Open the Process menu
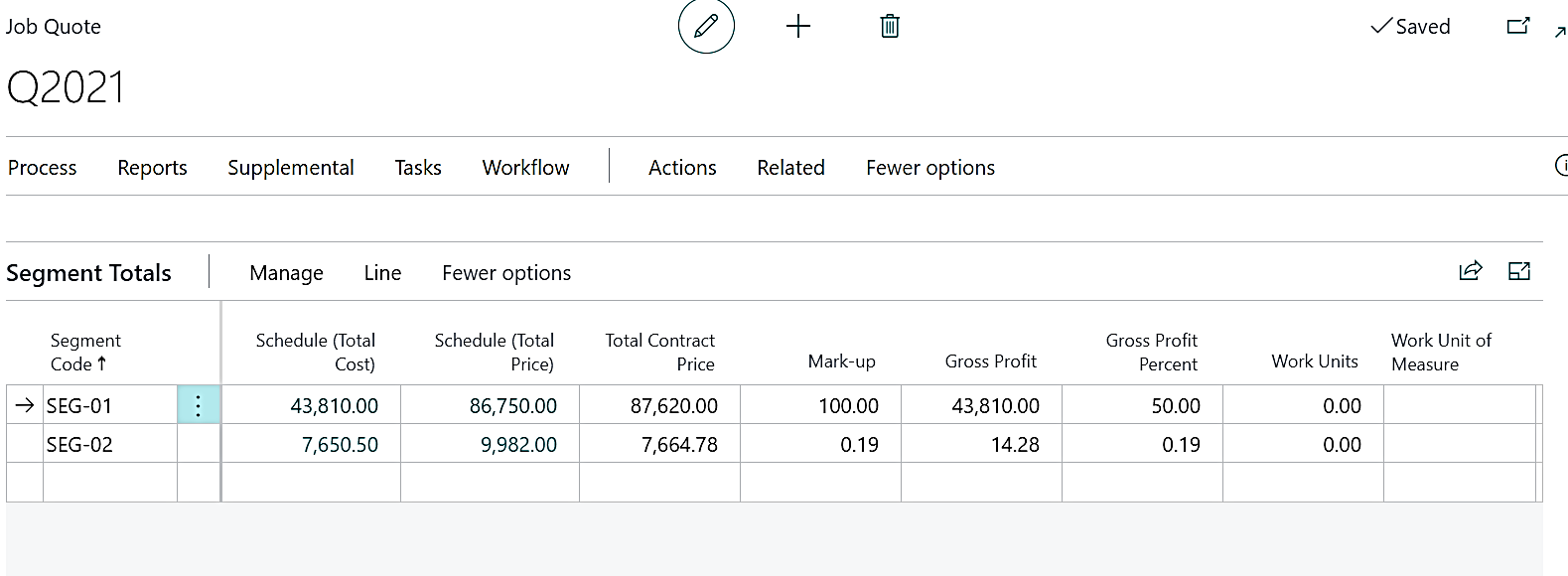This screenshot has width=1568, height=576. (x=43, y=168)
